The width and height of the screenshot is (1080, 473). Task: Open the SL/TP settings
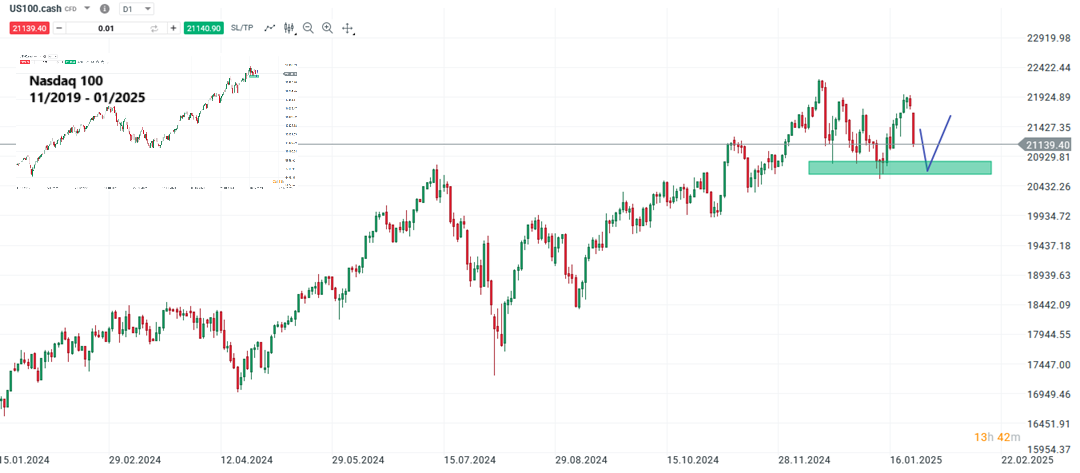241,28
